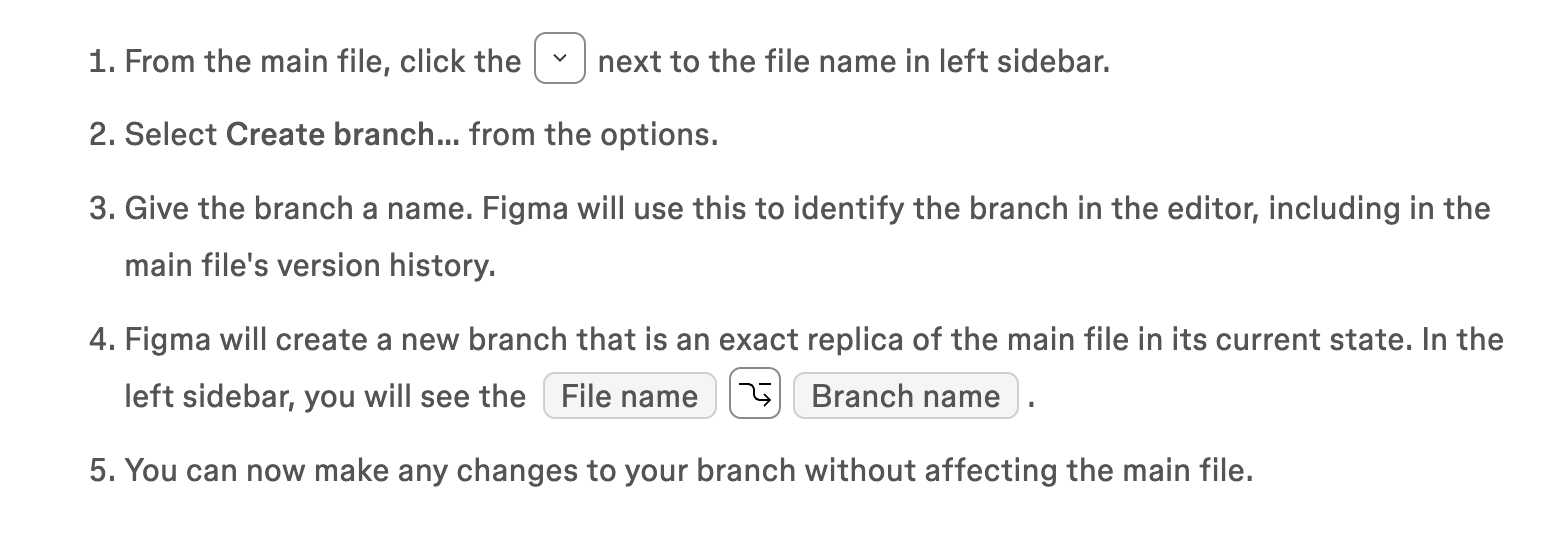Click the File name badge
The image size is (1568, 534).
pyautogui.click(x=630, y=396)
